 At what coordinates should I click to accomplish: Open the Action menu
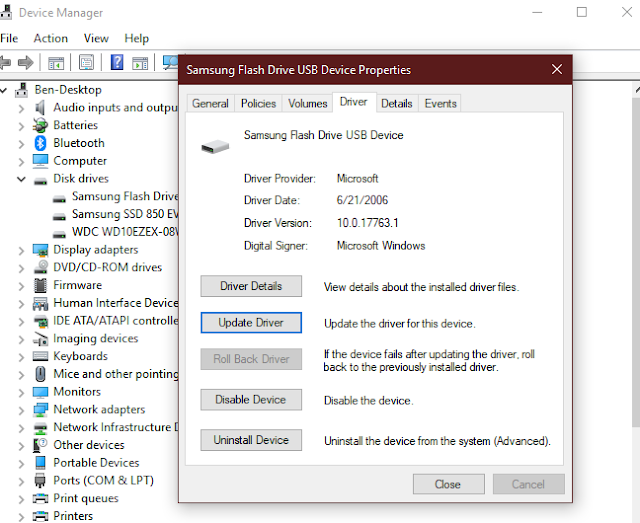51,38
